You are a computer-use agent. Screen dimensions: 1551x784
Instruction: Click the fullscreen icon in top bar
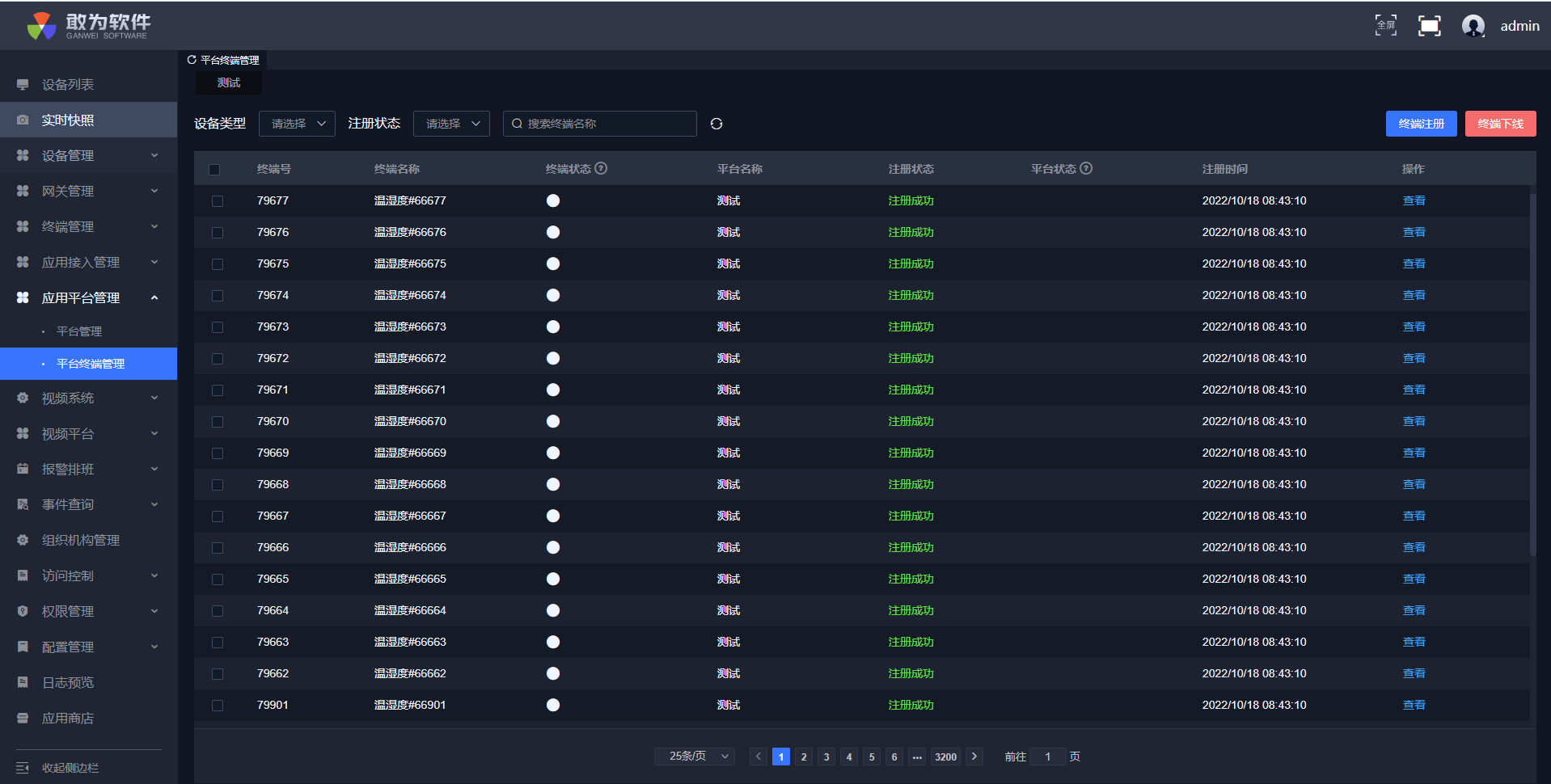click(x=1429, y=26)
